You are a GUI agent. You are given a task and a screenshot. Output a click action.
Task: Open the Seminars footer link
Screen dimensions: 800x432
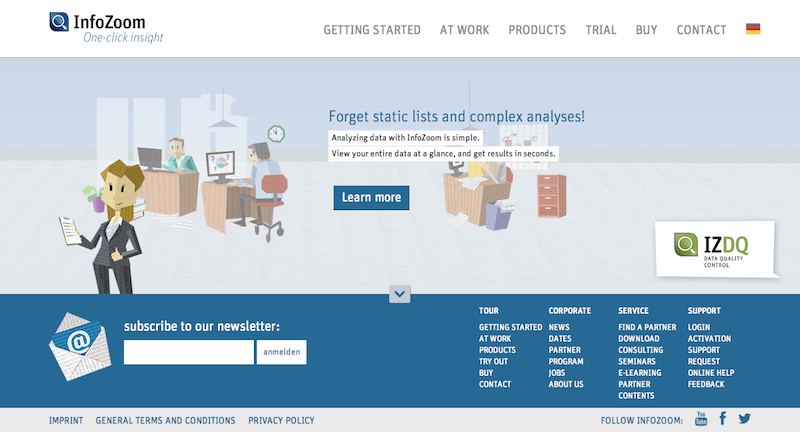point(636,361)
